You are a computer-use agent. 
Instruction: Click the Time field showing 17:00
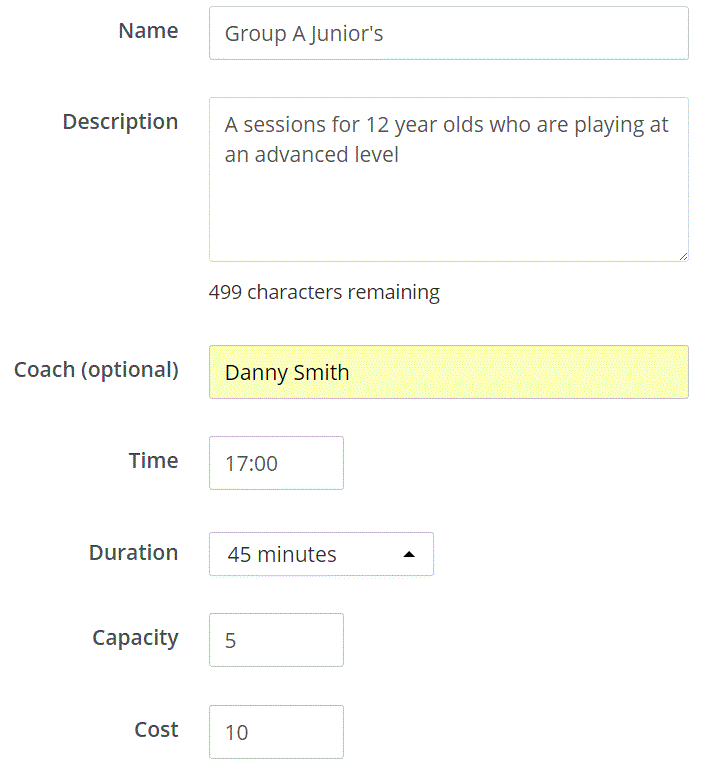[276, 464]
